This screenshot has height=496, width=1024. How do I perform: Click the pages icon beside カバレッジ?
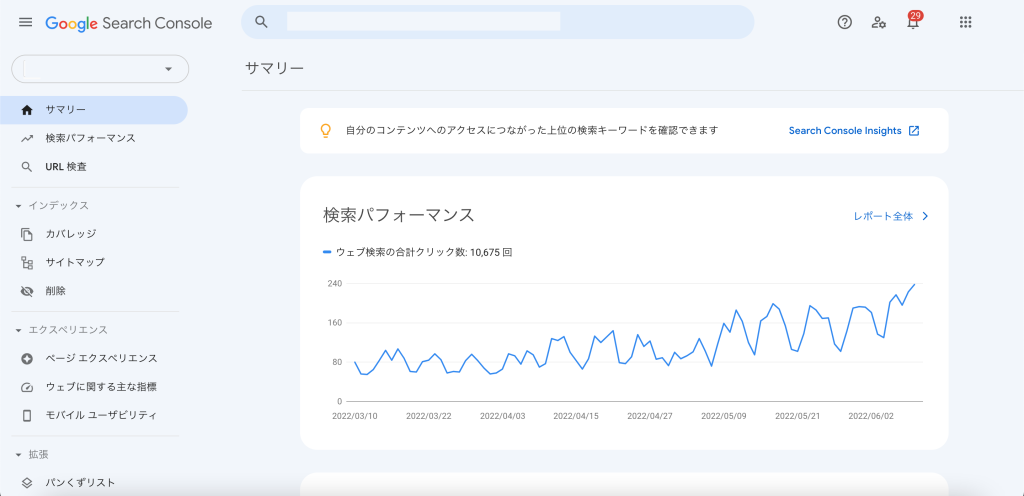(27, 234)
